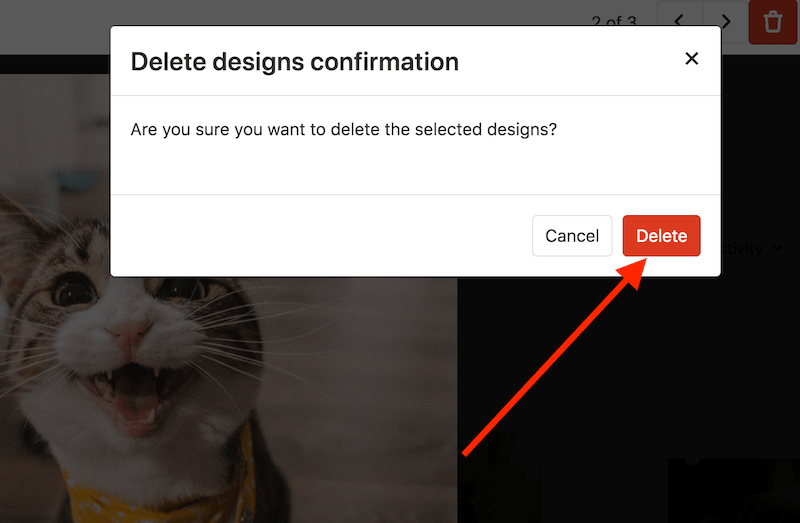Screen dimensions: 800x523
Task: Go to the next design
Action: [x=725, y=21]
